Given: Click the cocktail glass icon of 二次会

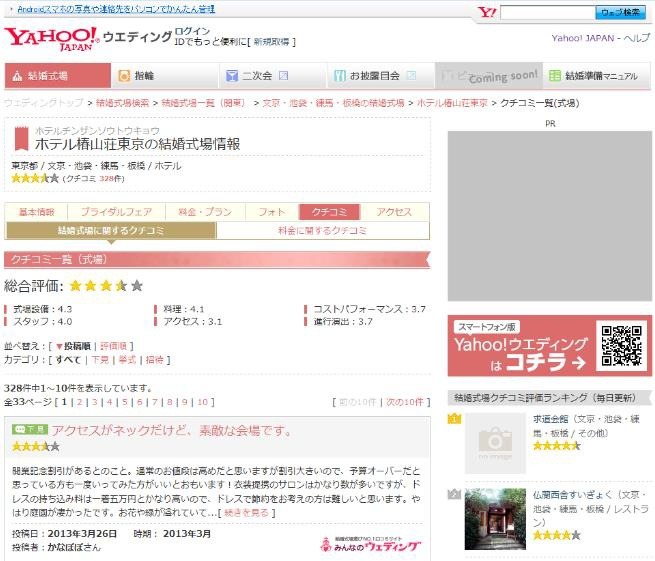Looking at the screenshot, I should coord(231,76).
